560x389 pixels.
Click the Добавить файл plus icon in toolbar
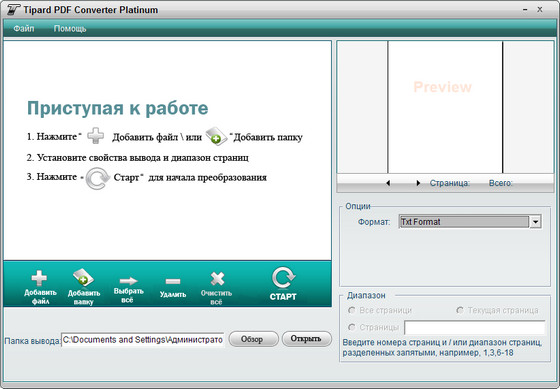click(x=39, y=278)
